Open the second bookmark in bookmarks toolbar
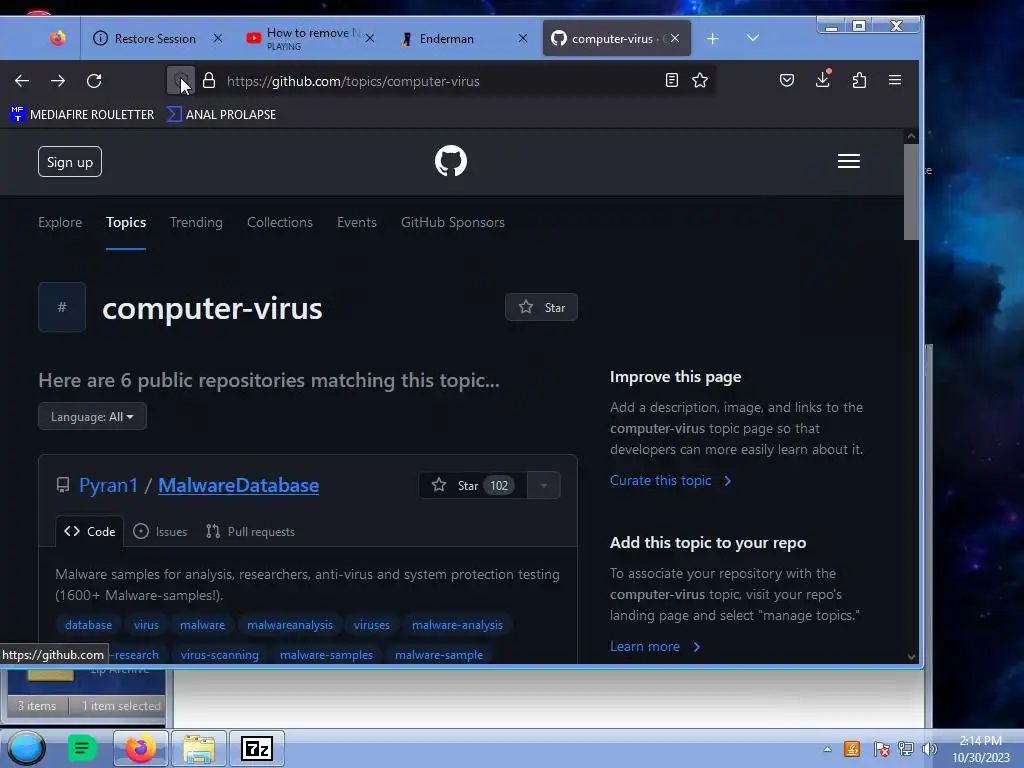The image size is (1024, 768). point(221,114)
